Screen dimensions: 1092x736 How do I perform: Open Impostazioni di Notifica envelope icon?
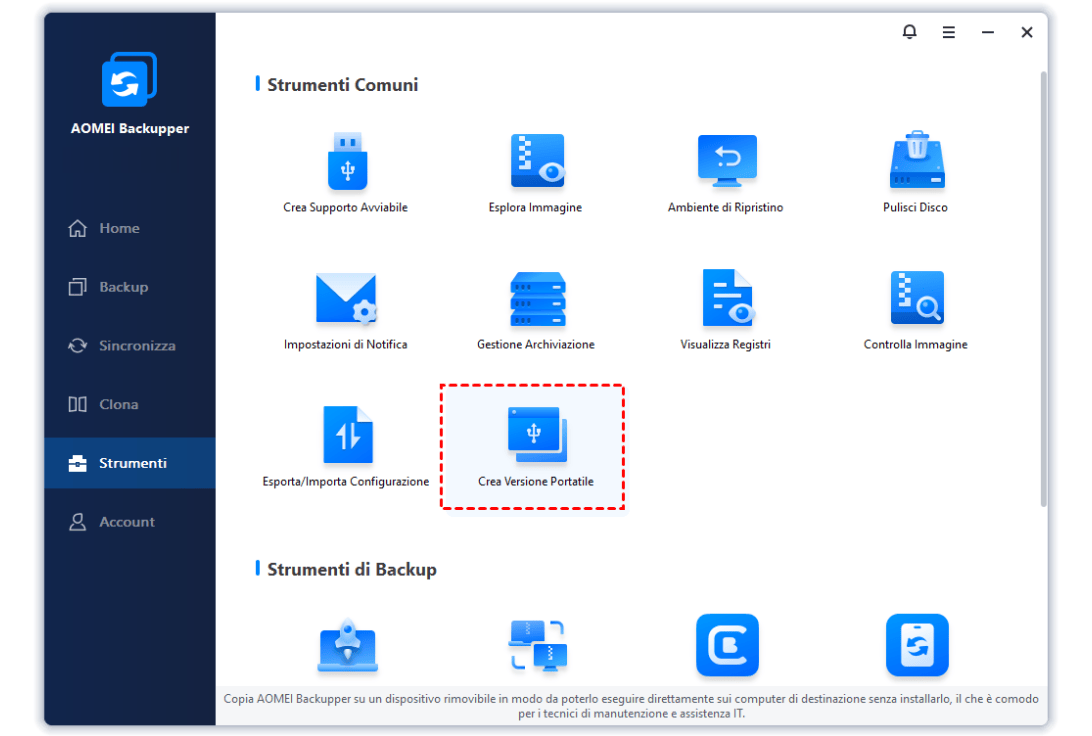(x=346, y=299)
